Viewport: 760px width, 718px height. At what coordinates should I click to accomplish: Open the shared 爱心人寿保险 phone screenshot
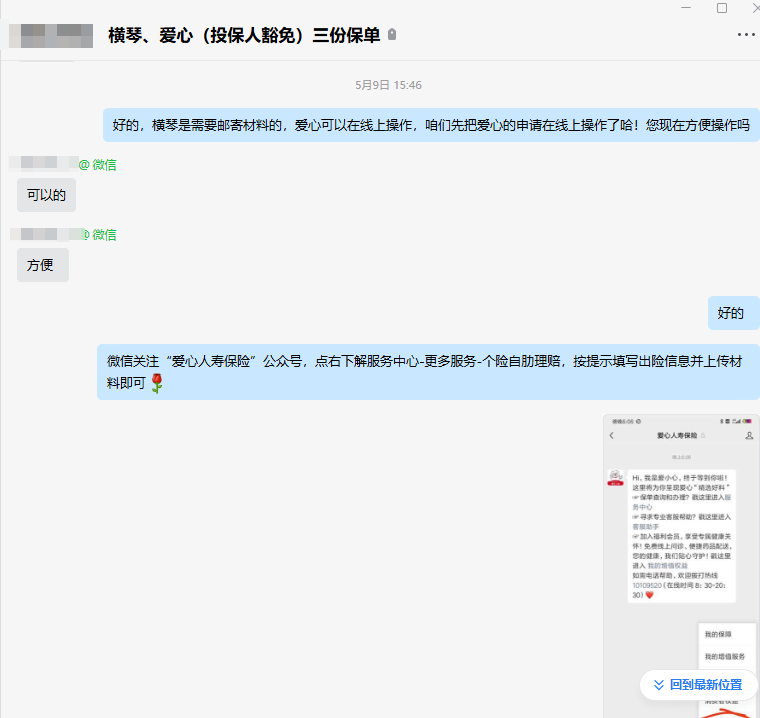pyautogui.click(x=681, y=566)
